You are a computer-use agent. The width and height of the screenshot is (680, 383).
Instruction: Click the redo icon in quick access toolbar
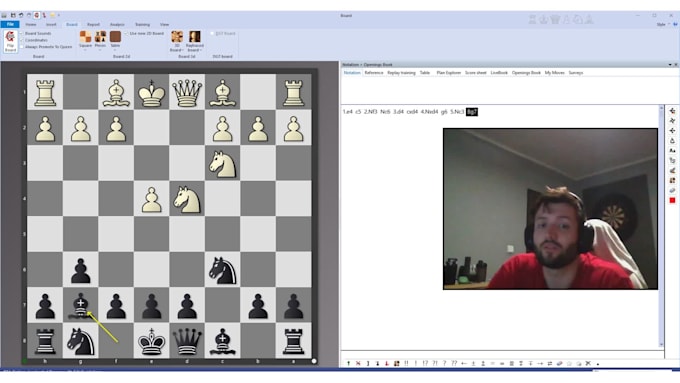tap(29, 15)
